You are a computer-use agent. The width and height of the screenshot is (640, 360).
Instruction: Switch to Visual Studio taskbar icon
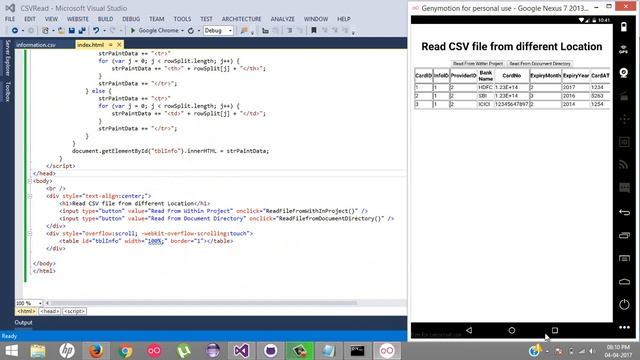241,351
